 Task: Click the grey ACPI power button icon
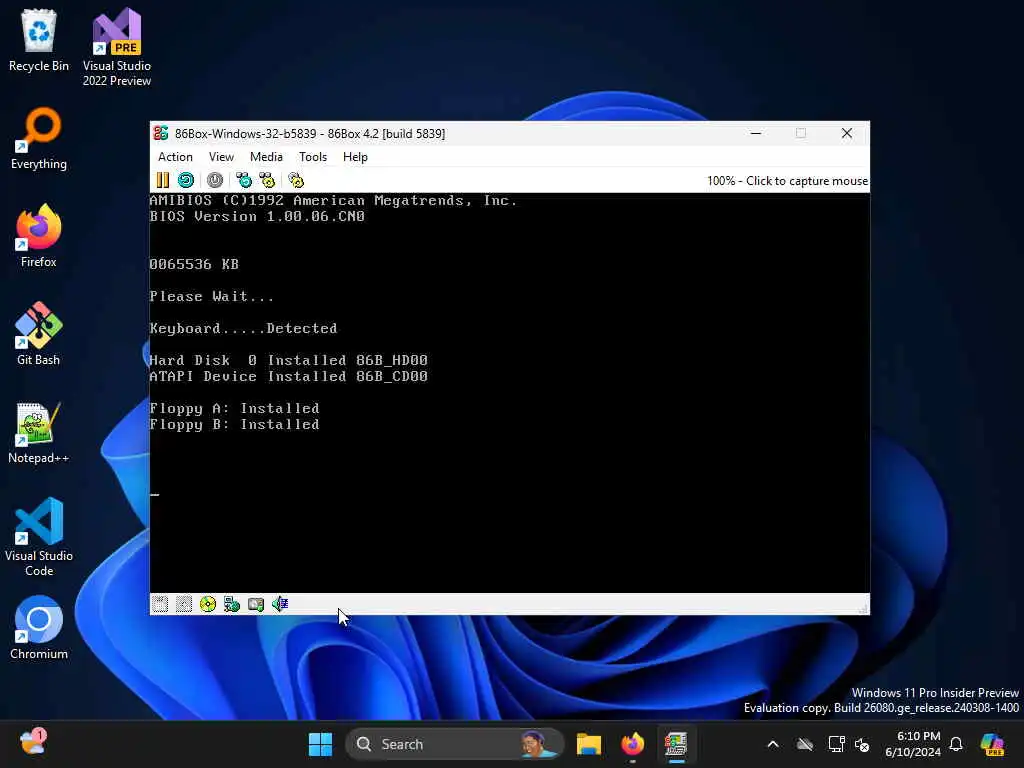215,180
